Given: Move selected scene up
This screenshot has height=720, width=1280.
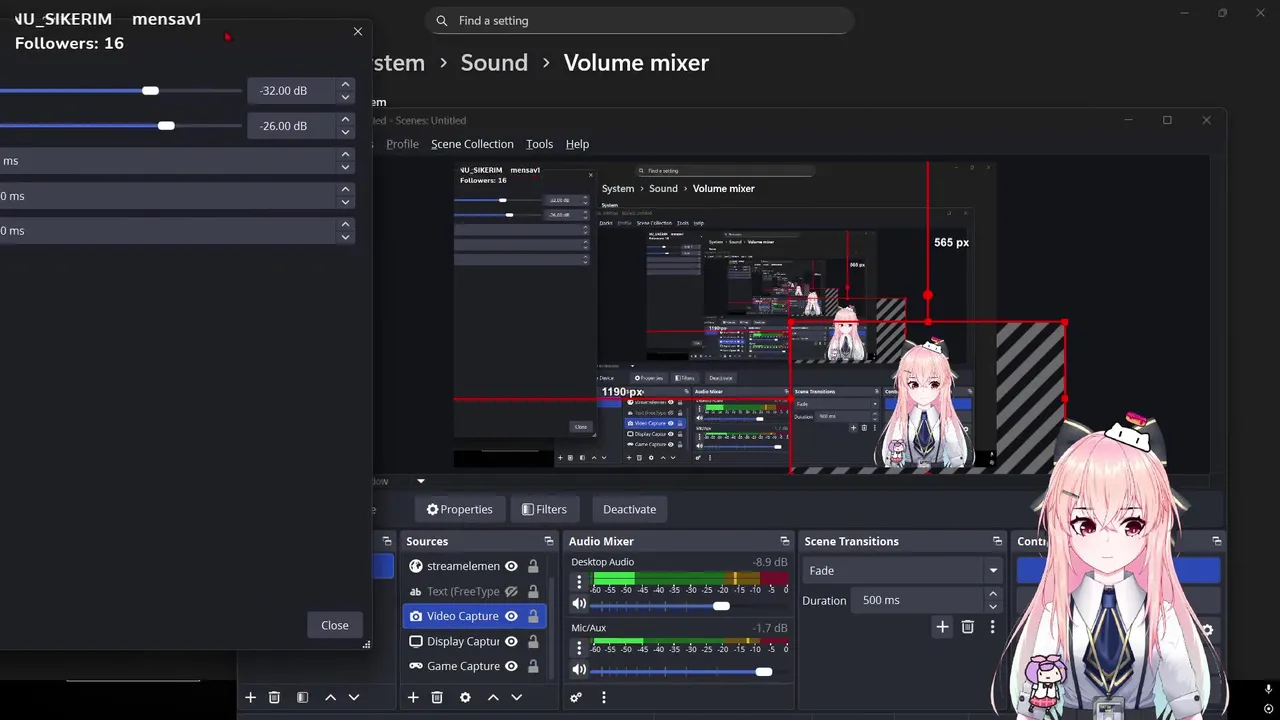Looking at the screenshot, I should pos(330,697).
